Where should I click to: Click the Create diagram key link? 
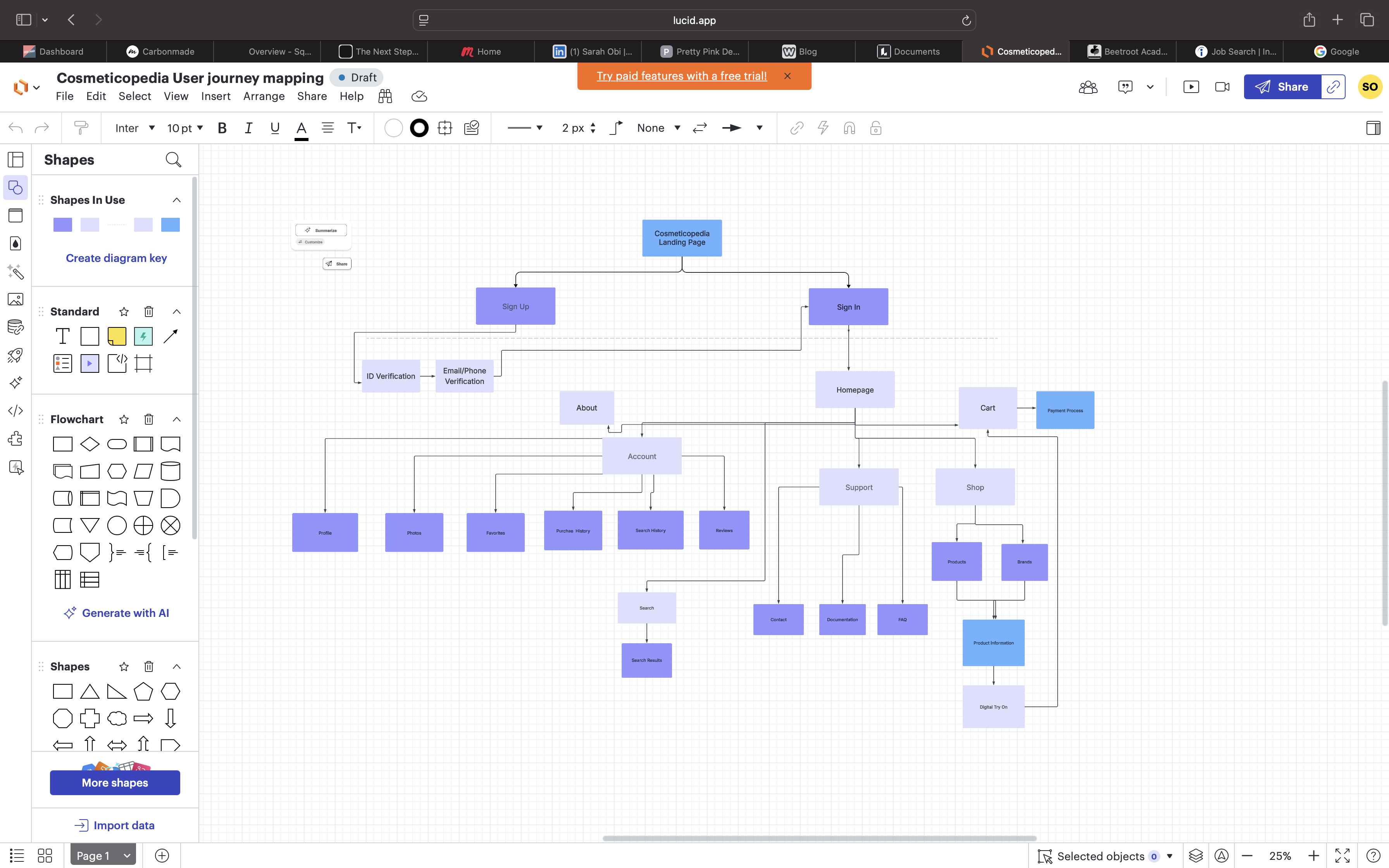pos(116,258)
